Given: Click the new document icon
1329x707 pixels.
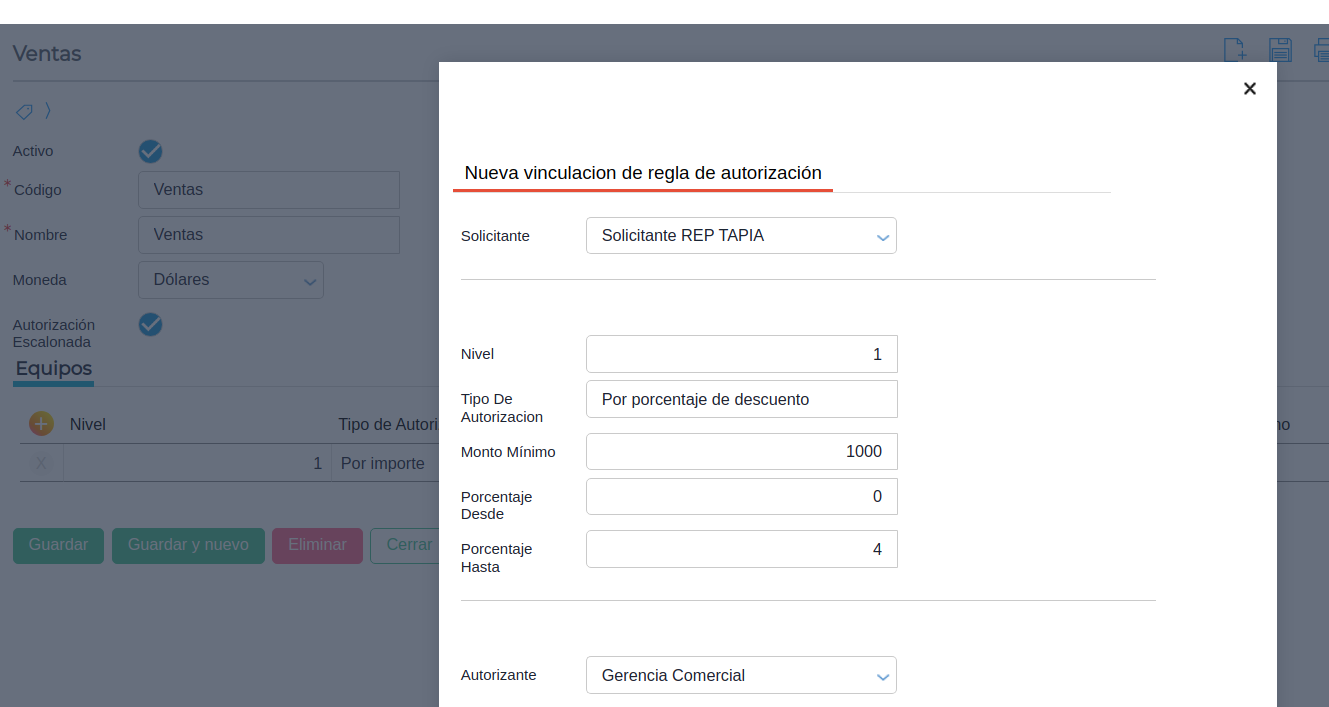Looking at the screenshot, I should (1235, 50).
